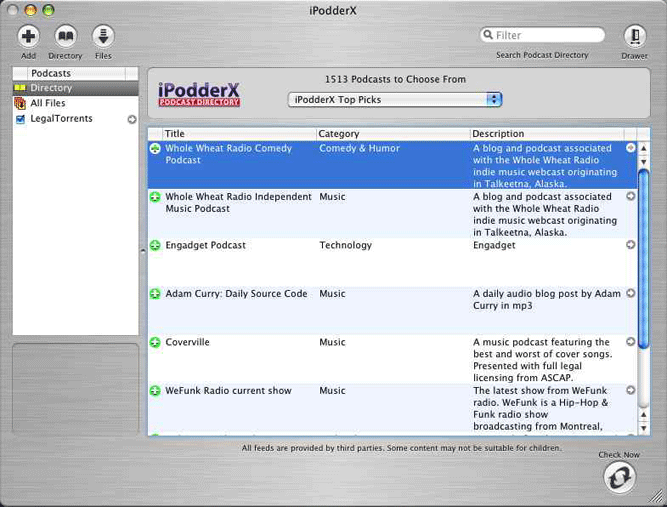Sort by Title column header
The height and width of the screenshot is (507, 667).
tap(239, 134)
